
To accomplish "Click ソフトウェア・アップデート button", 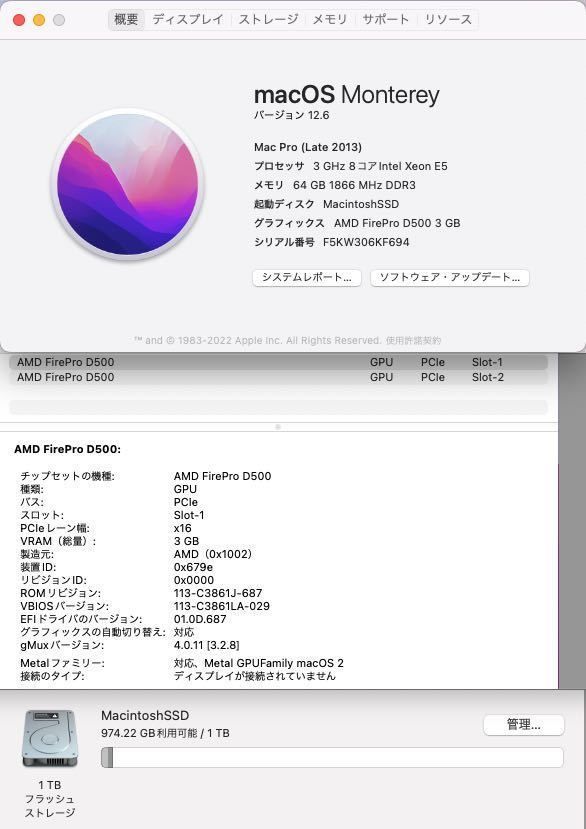I will point(450,278).
